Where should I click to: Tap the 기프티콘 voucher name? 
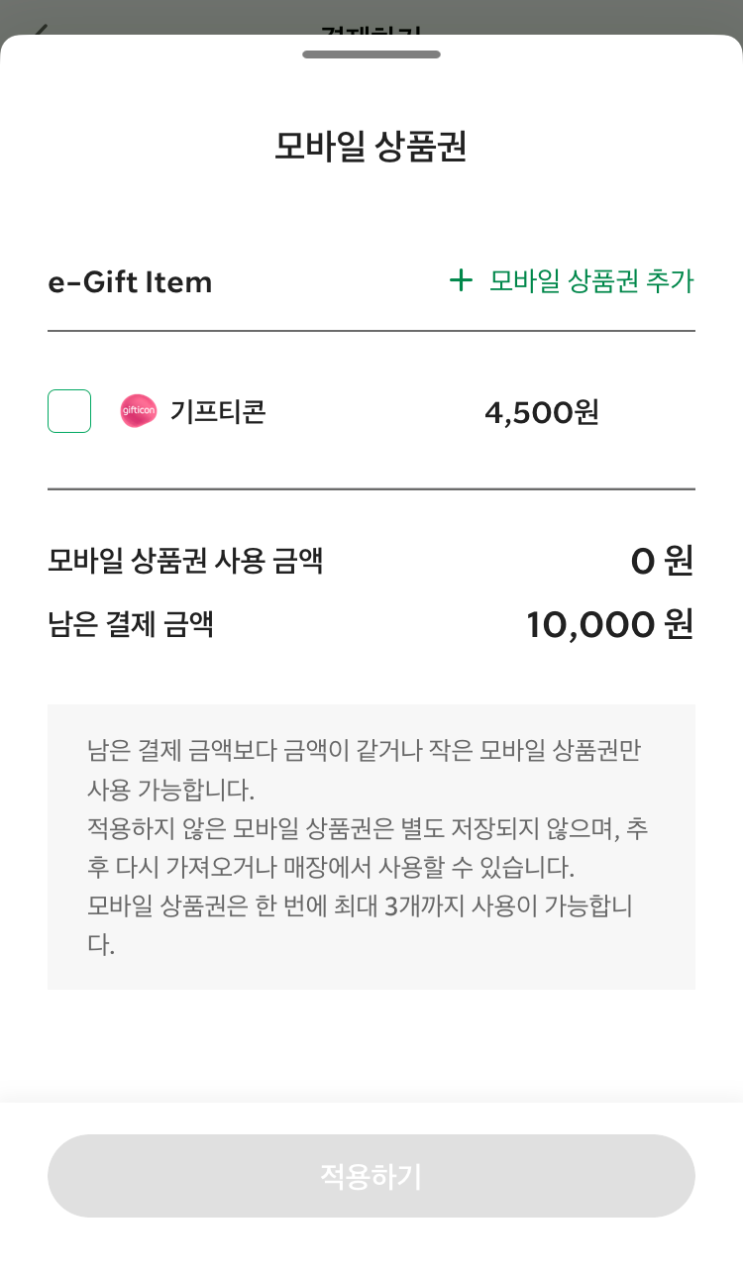coord(217,411)
